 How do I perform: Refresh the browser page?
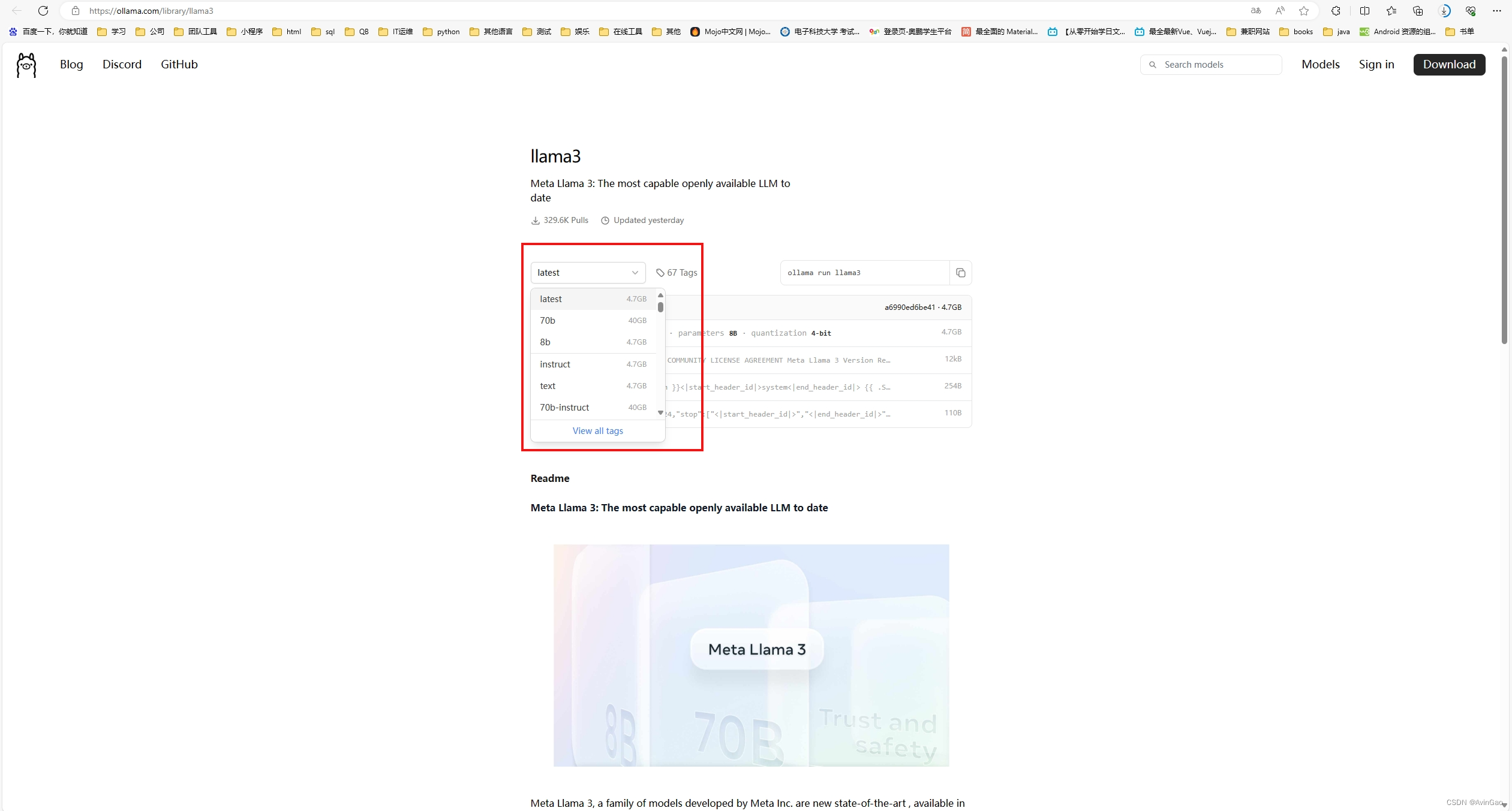point(43,11)
